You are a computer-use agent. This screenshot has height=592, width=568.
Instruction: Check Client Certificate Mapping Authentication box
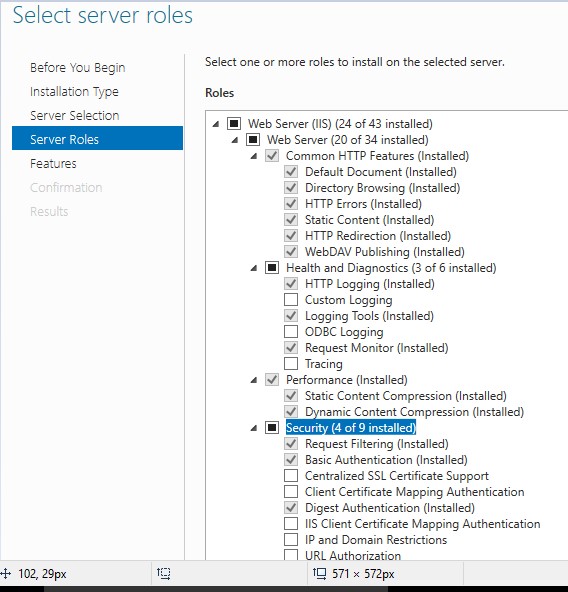click(291, 491)
